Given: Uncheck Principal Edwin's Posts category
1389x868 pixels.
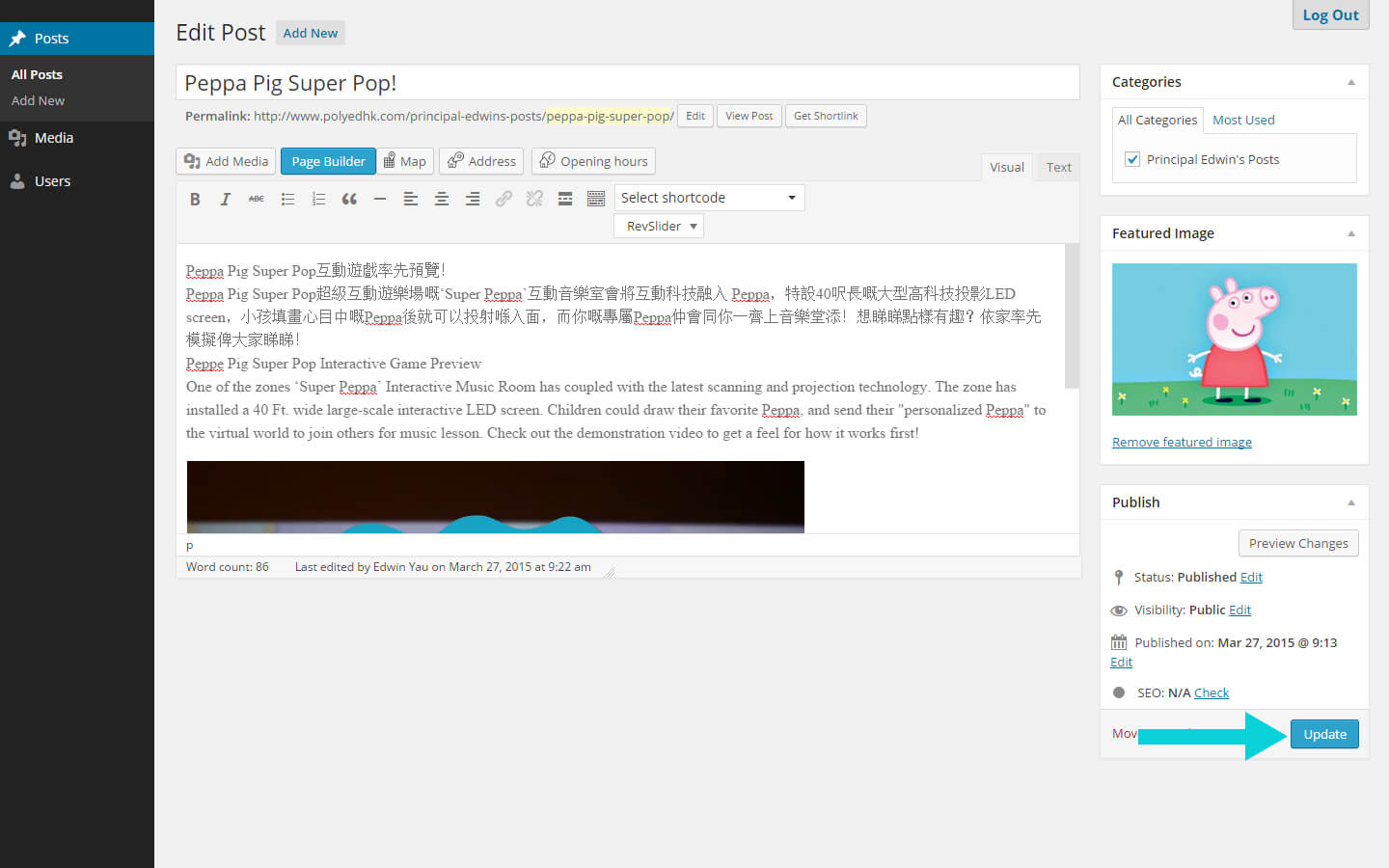Looking at the screenshot, I should point(1132,159).
